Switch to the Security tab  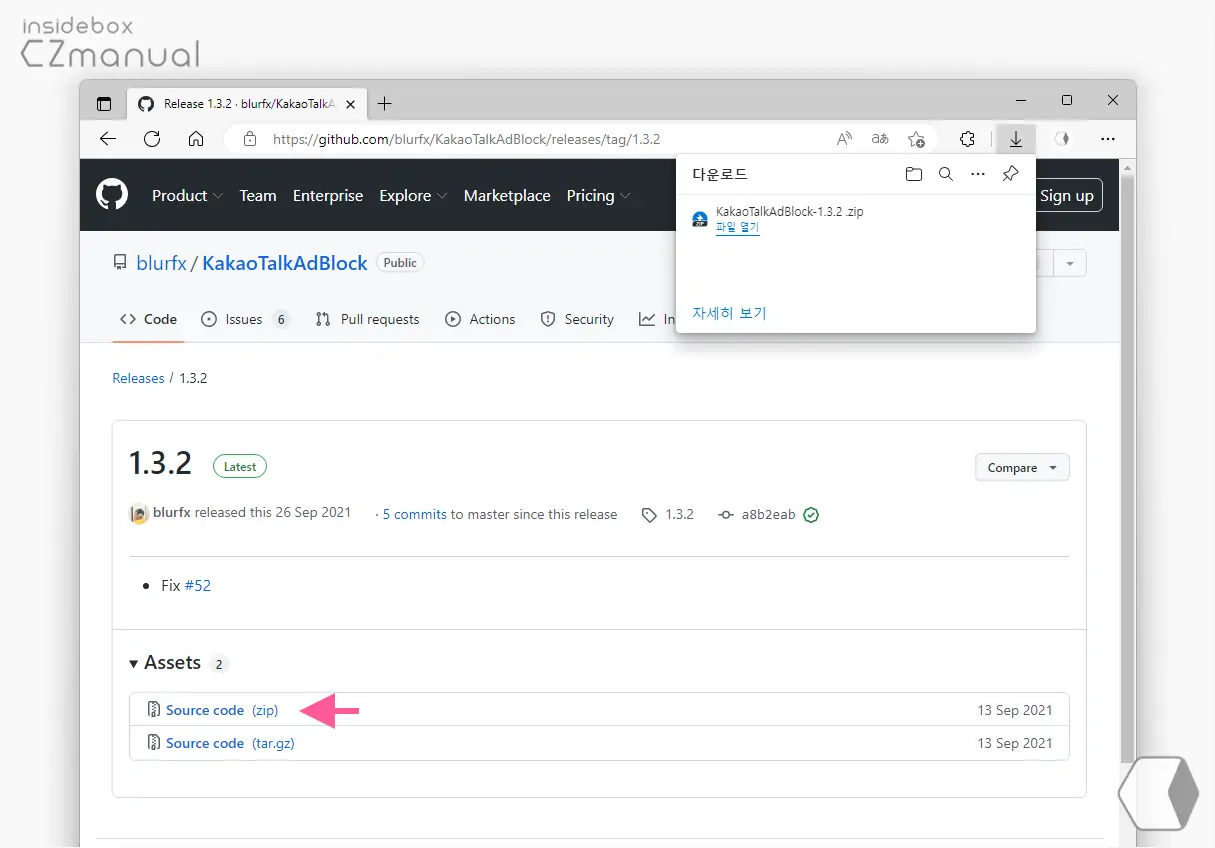(577, 319)
